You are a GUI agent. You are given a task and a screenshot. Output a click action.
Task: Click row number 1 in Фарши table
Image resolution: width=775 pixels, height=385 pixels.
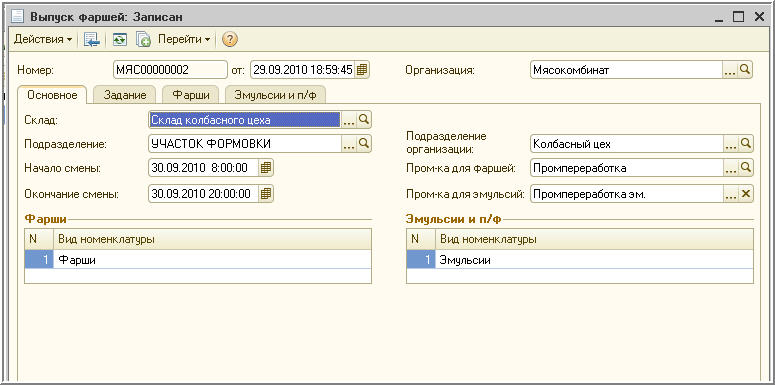(39, 260)
